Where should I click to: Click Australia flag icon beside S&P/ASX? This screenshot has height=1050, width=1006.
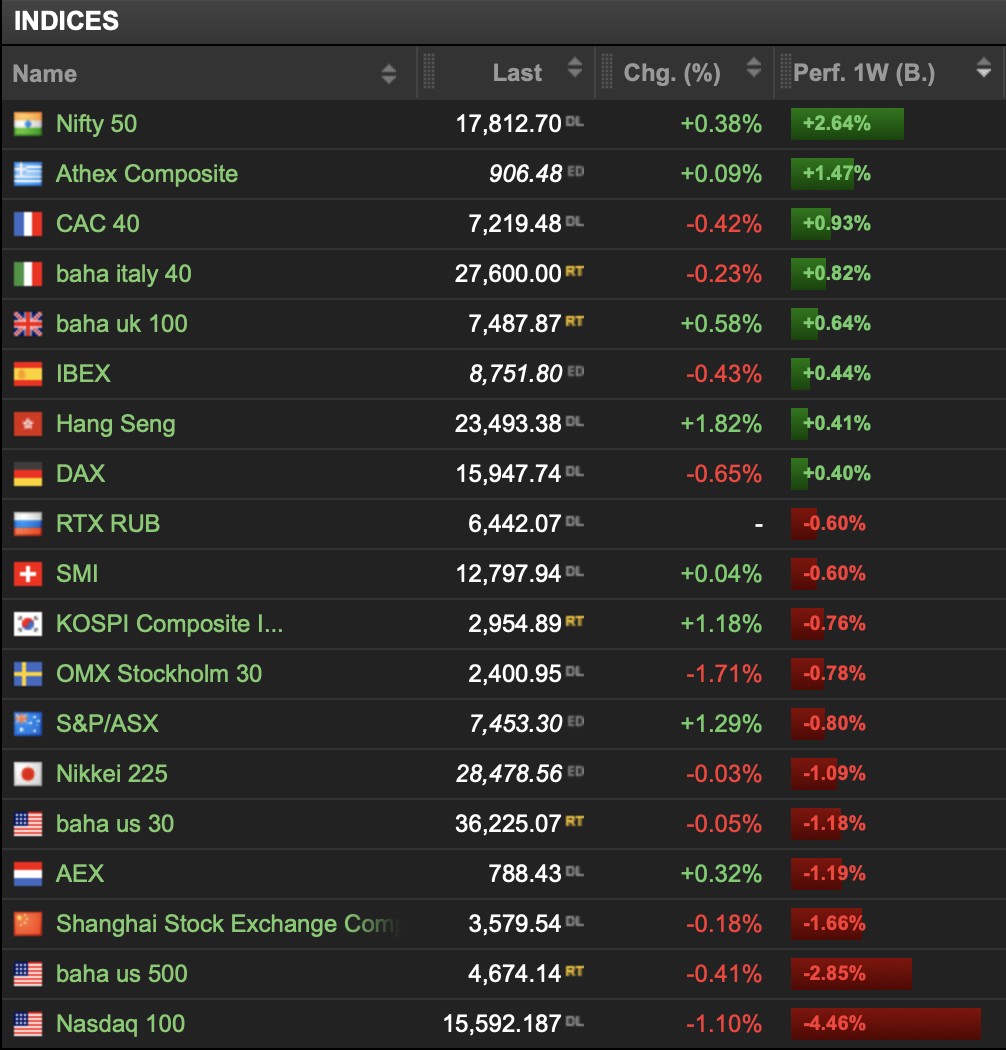(x=28, y=724)
